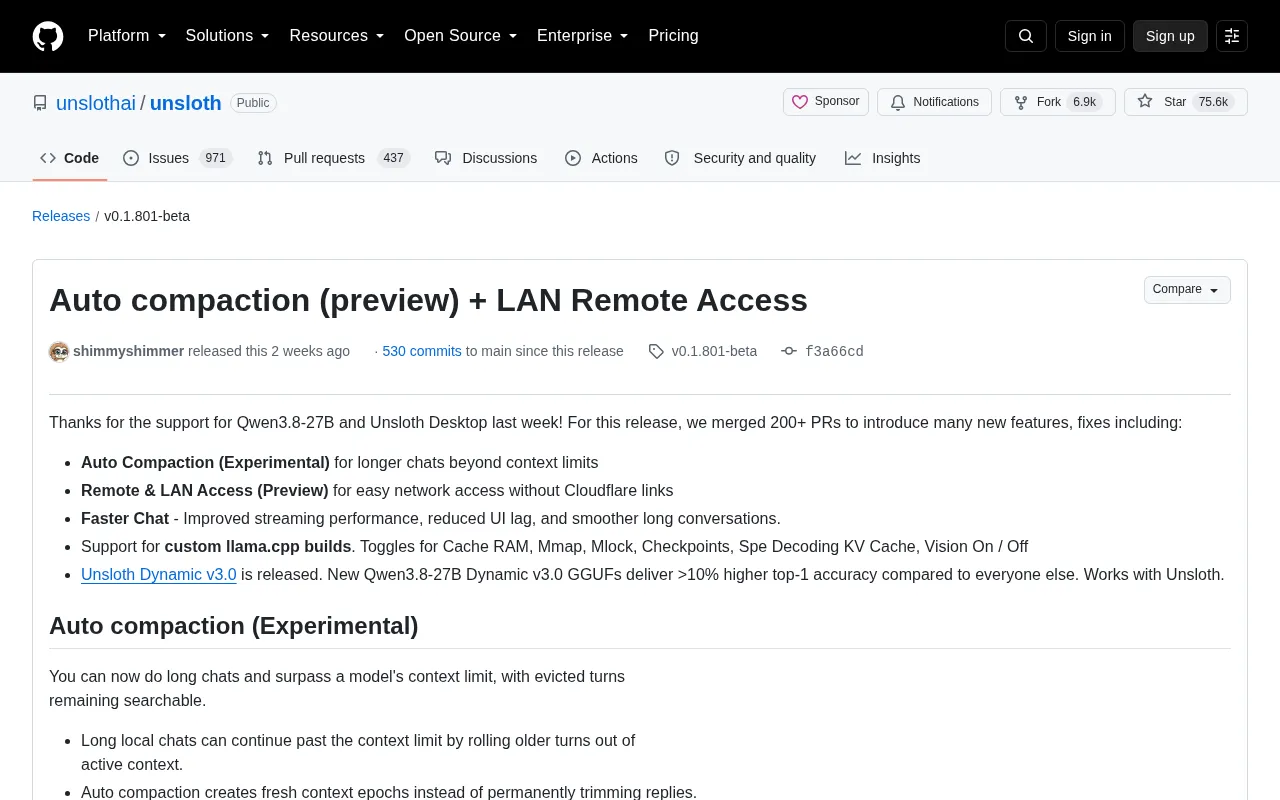Click the 437 pull requests counter
This screenshot has height=800, width=1280.
(x=394, y=158)
